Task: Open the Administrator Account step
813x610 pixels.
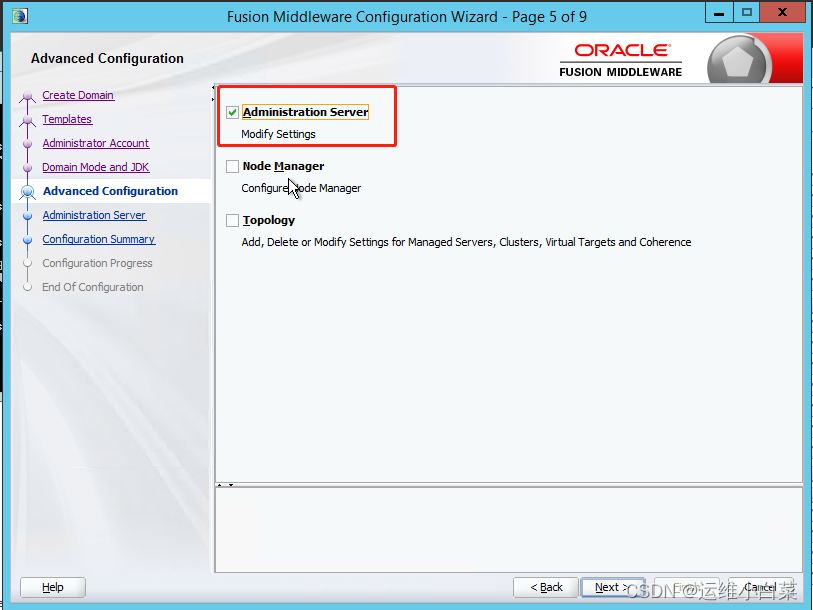Action: [96, 143]
